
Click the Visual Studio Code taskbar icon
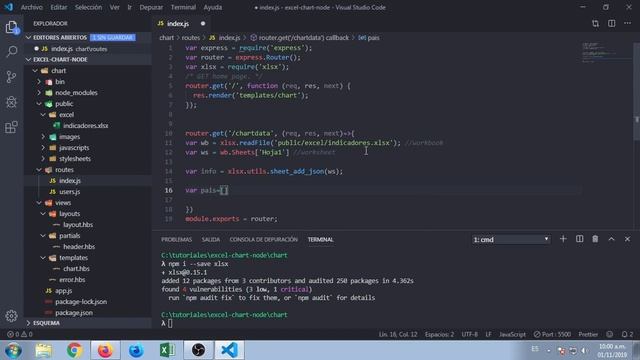229,350
